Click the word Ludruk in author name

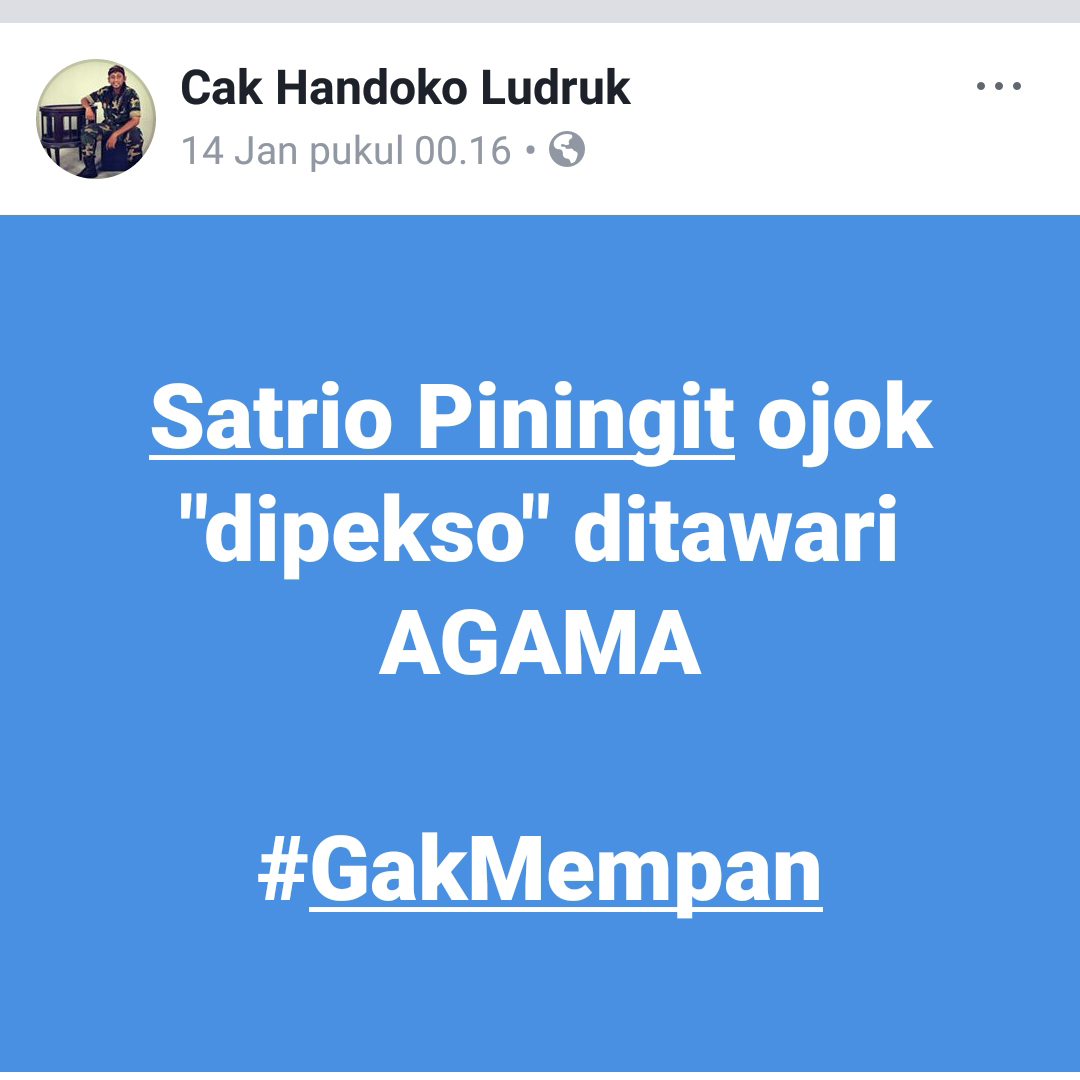[555, 88]
